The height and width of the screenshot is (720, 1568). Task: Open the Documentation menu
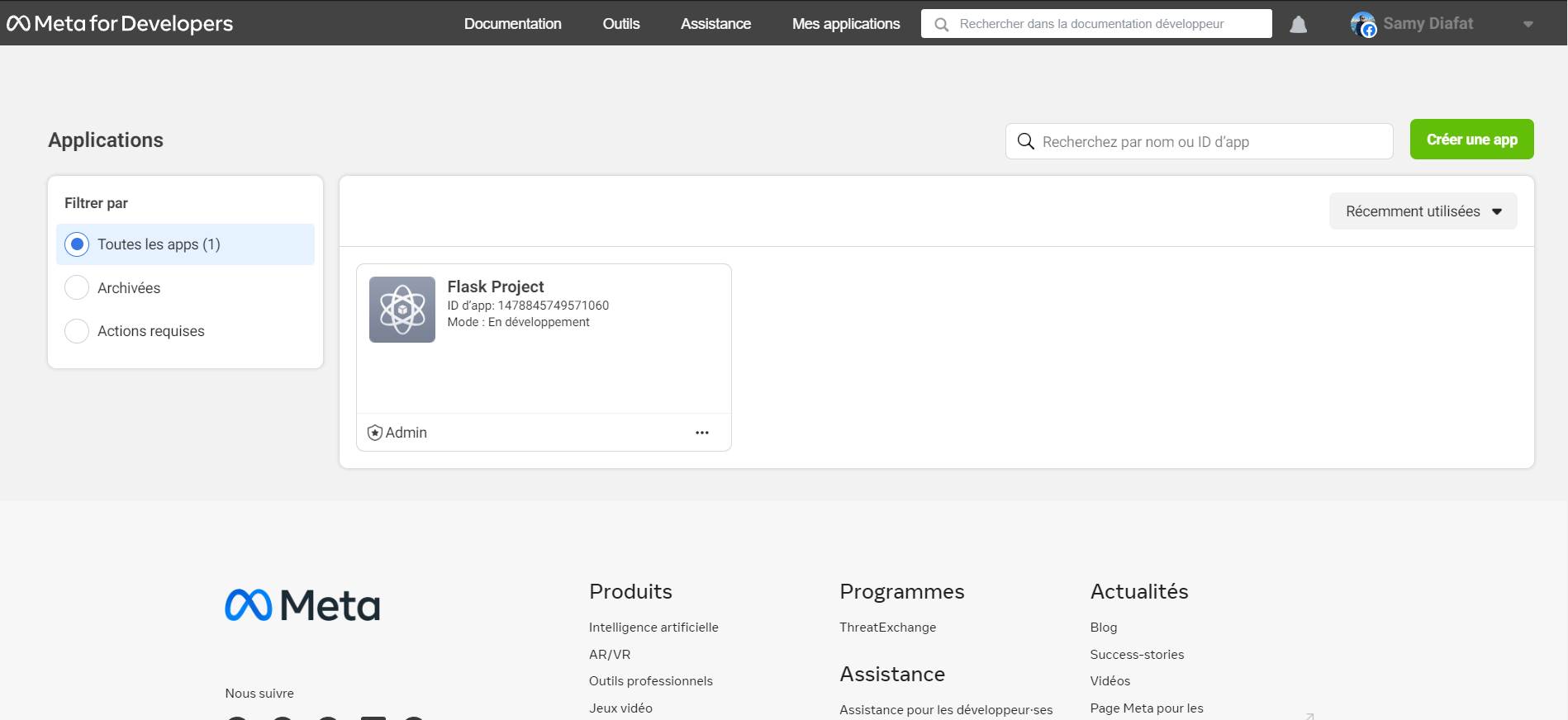512,24
